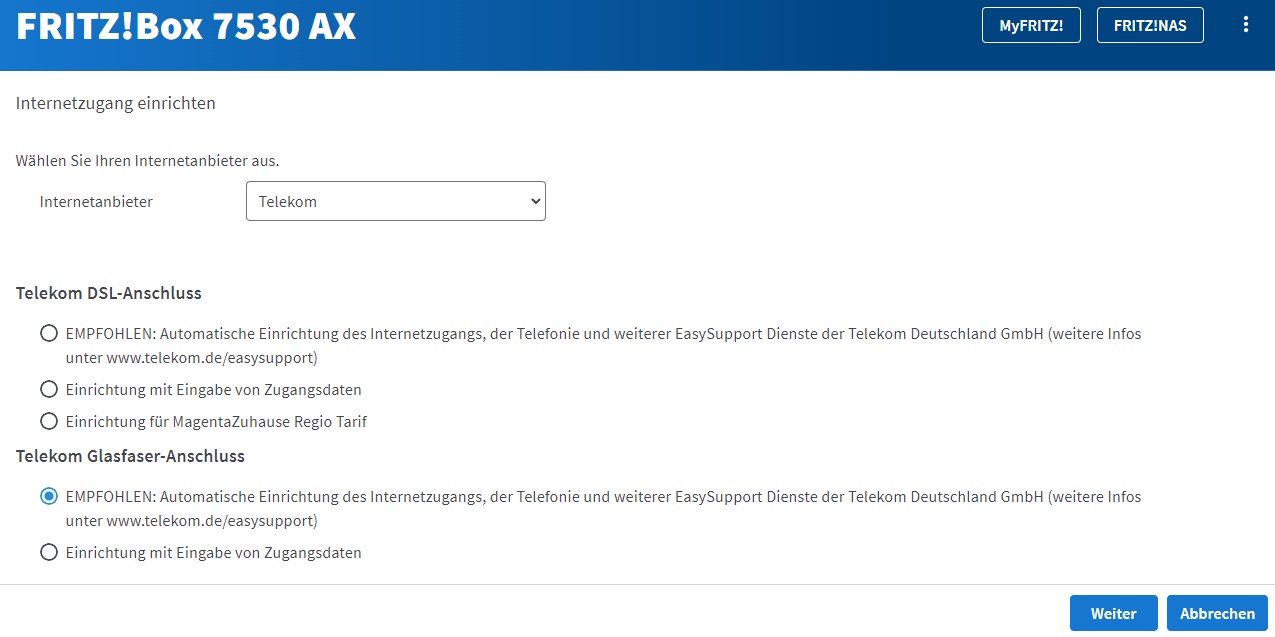Click the Telekom DSL-Anschluss heading
The height and width of the screenshot is (637, 1275).
pos(109,293)
